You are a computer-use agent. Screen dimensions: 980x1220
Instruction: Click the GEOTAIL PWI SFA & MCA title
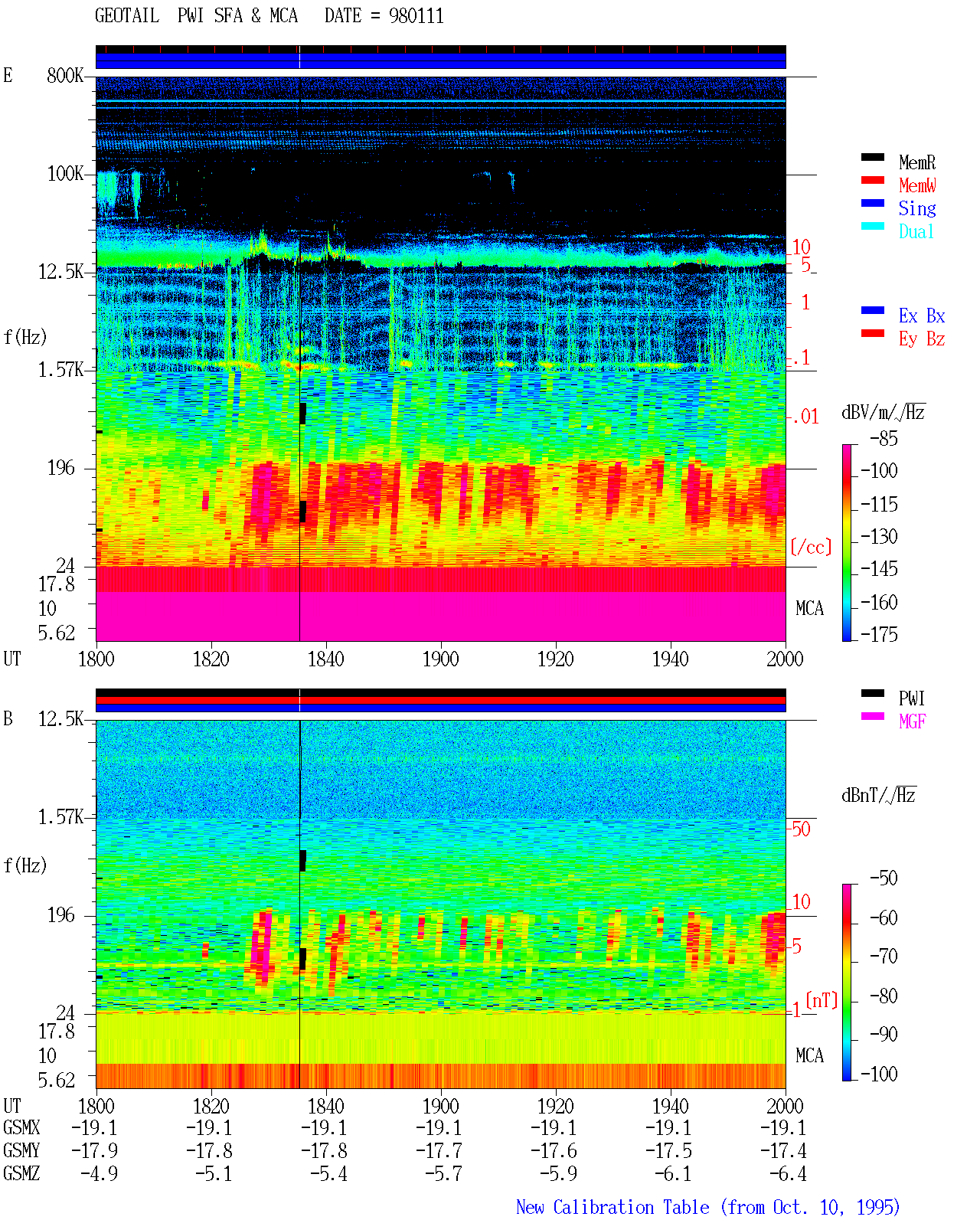coord(196,16)
